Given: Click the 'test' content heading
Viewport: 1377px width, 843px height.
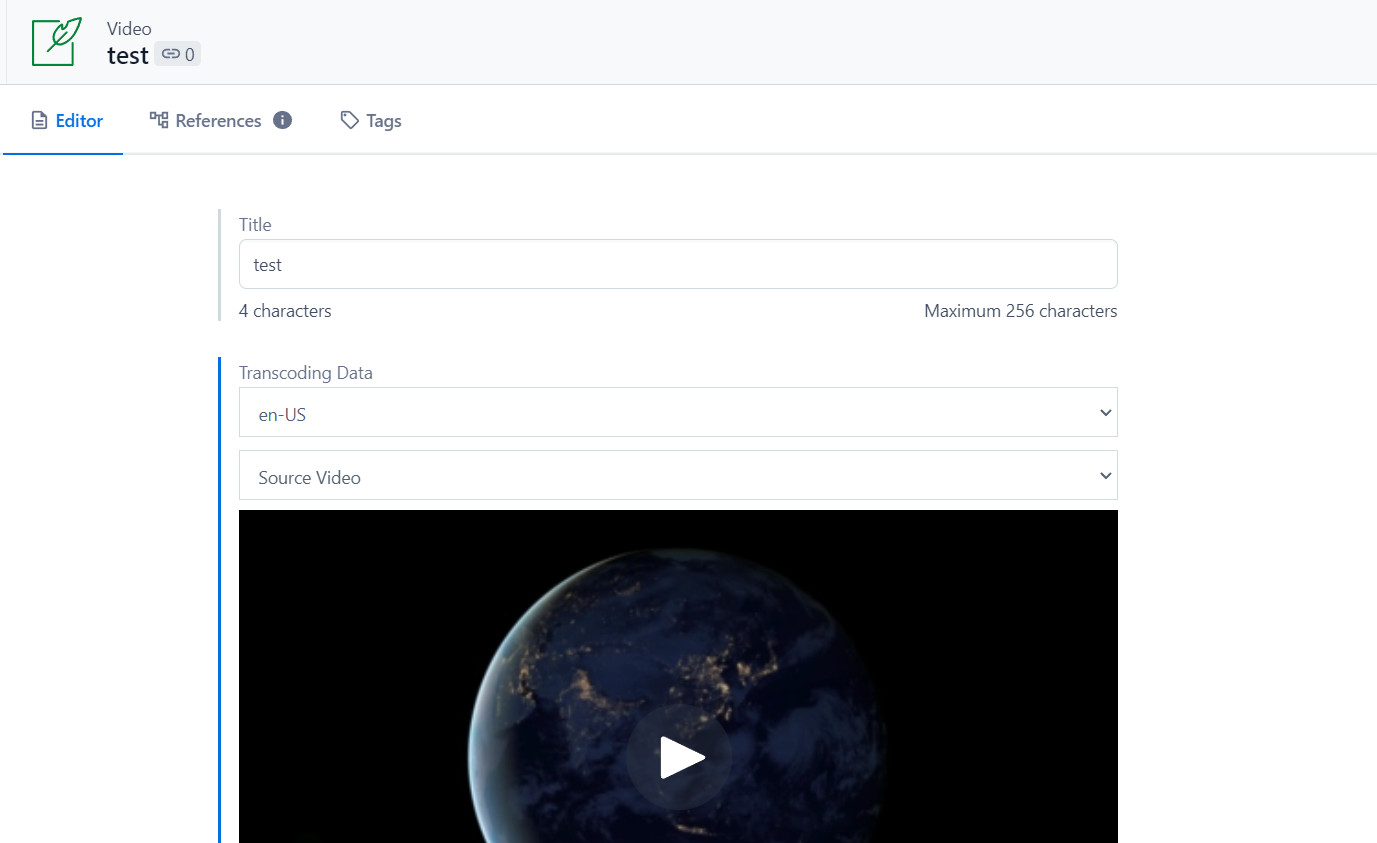Looking at the screenshot, I should click(x=128, y=56).
